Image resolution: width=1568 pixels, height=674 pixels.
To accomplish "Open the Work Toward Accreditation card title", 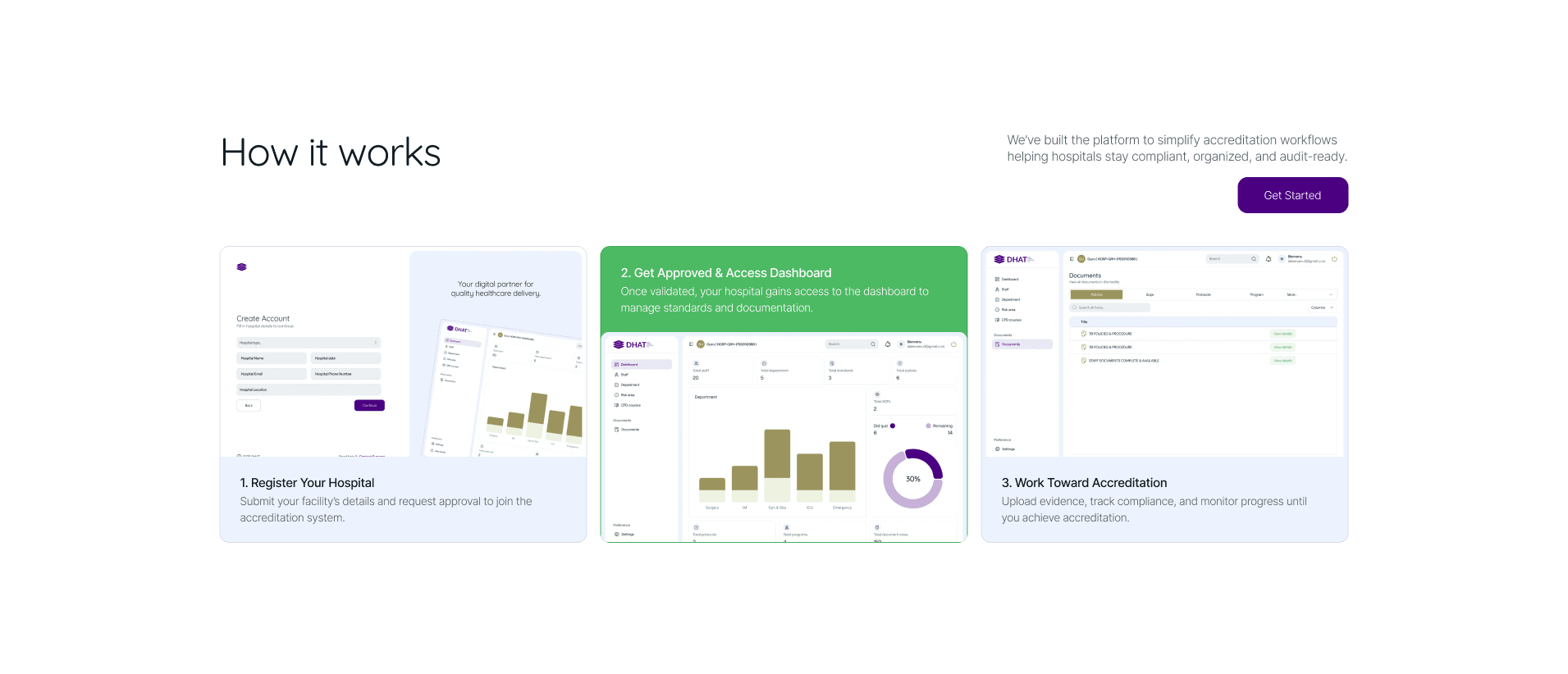I will (x=1084, y=483).
